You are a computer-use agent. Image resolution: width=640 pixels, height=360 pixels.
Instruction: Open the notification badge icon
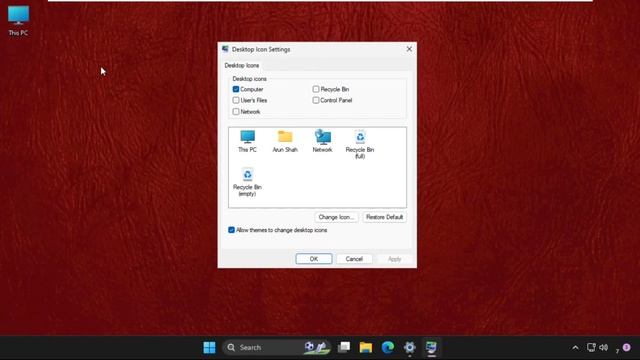627,347
